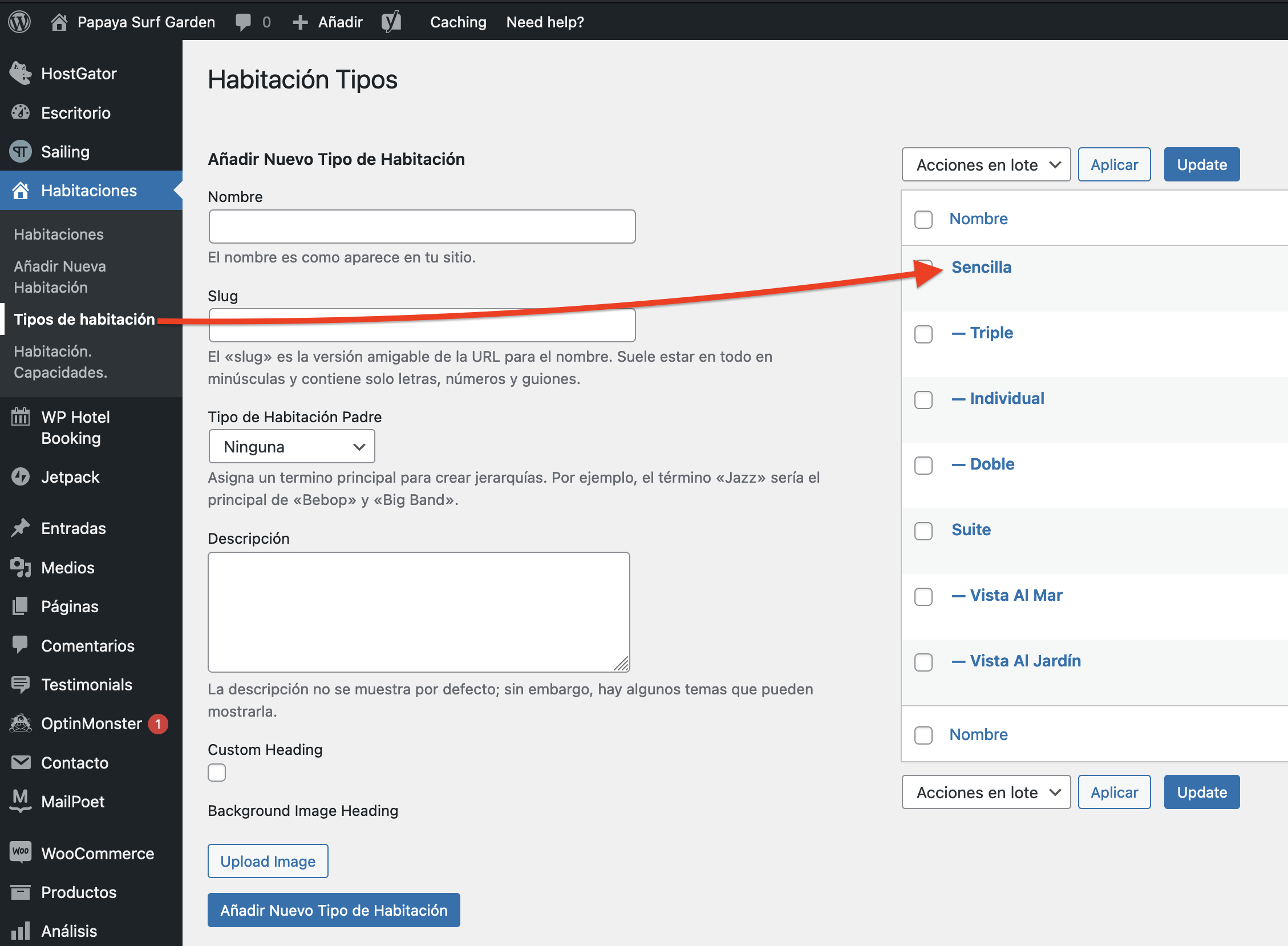Click the WordPress logo icon
This screenshot has height=946, width=1288.
pos(19,22)
